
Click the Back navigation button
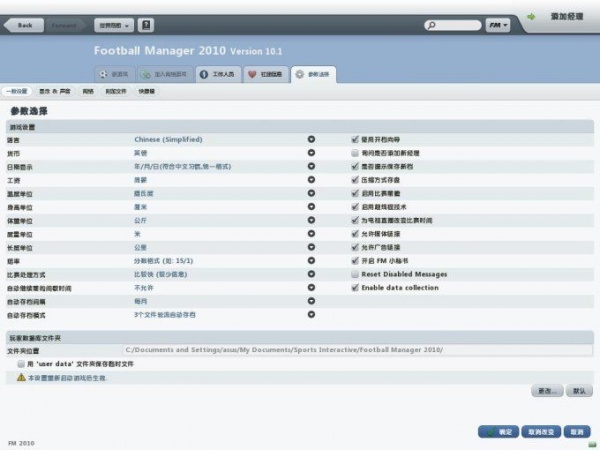click(x=23, y=24)
